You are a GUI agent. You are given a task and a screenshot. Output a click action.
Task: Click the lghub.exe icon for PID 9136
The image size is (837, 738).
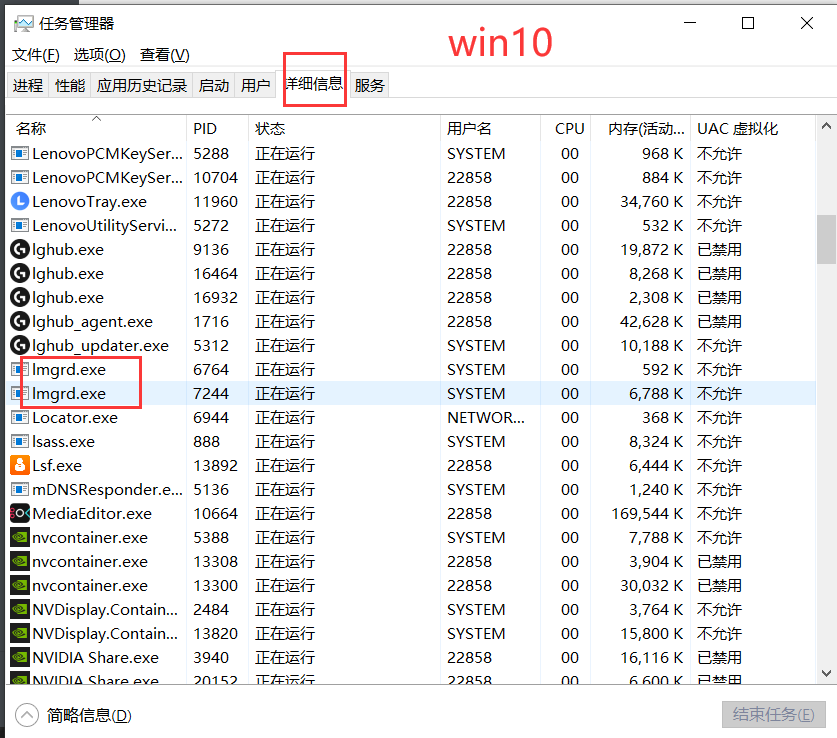(x=20, y=249)
